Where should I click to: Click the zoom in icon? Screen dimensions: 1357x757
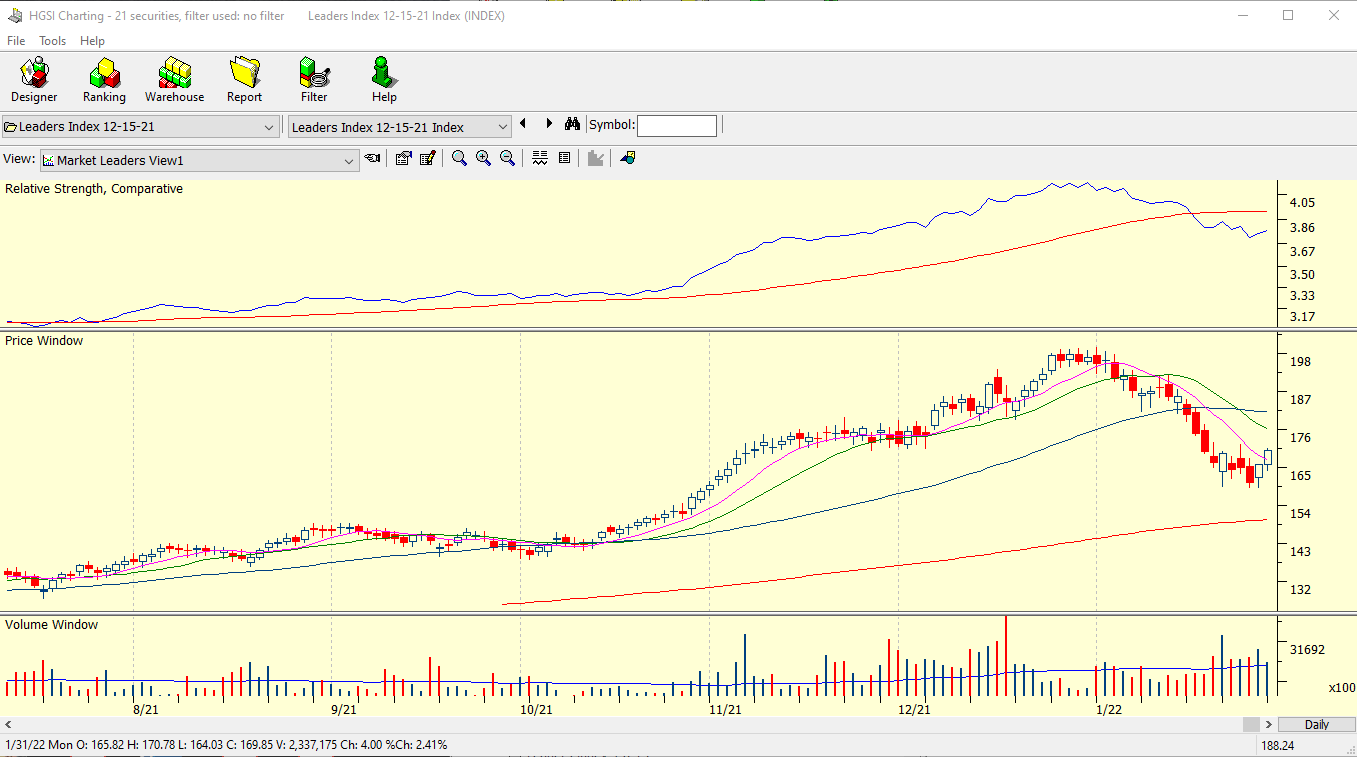(483, 158)
